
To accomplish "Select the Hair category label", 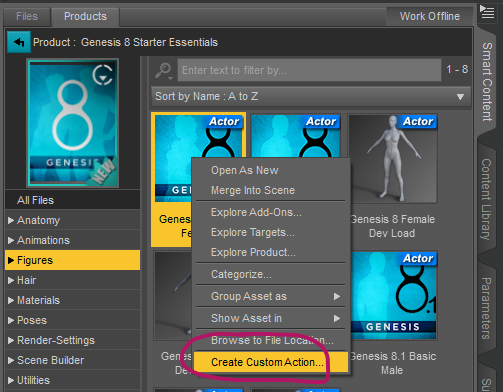I will [26, 280].
